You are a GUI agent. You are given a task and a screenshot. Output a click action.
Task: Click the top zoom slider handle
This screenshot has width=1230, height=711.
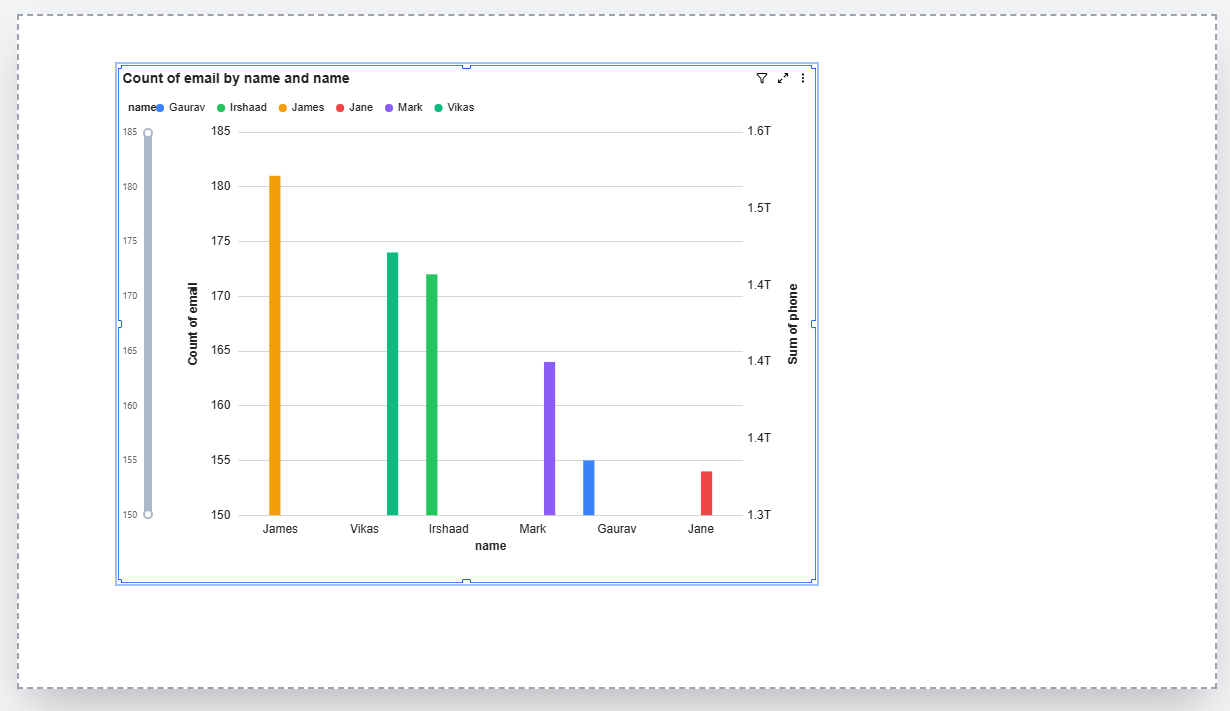coord(148,133)
